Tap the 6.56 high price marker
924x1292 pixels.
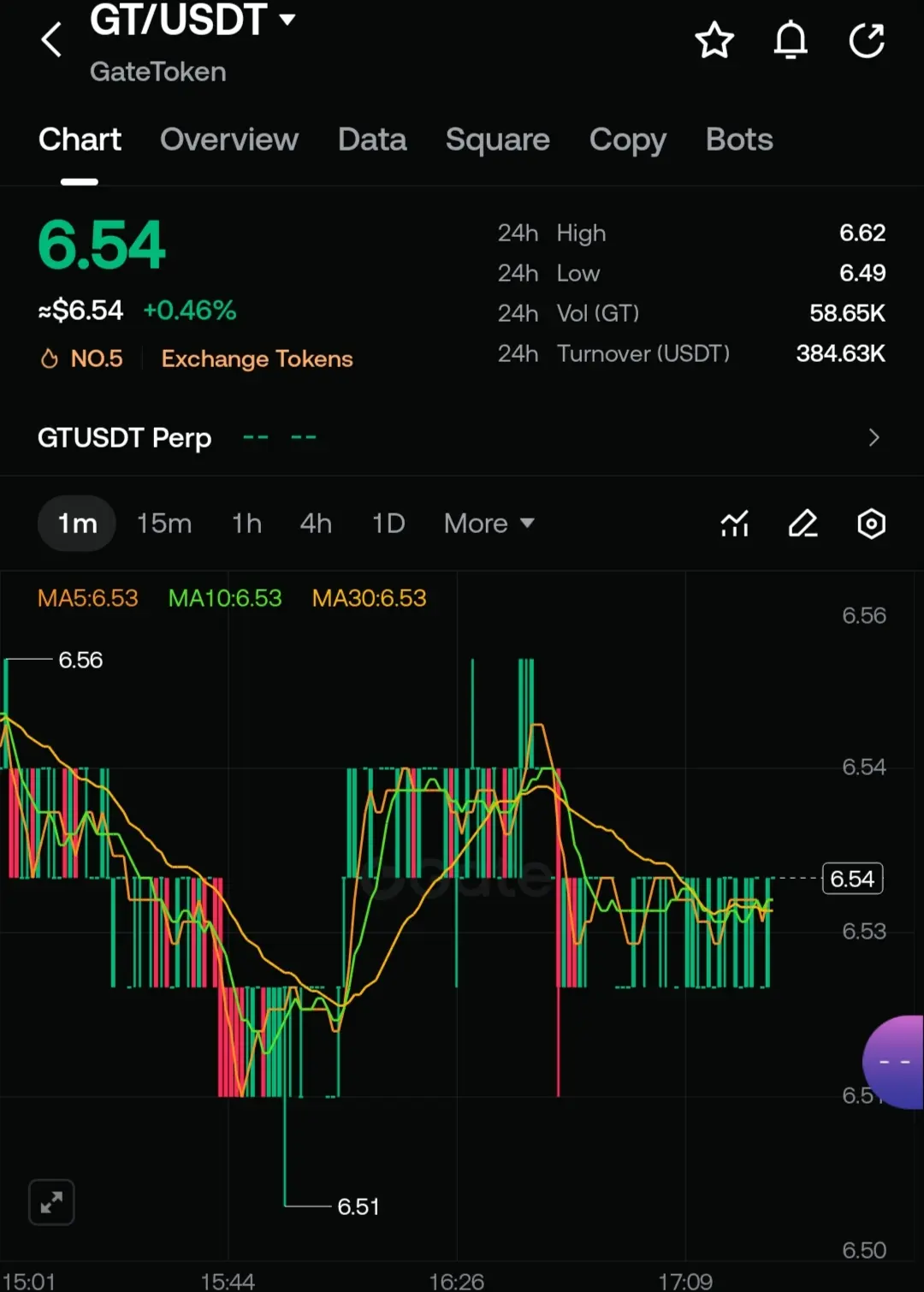[80, 660]
